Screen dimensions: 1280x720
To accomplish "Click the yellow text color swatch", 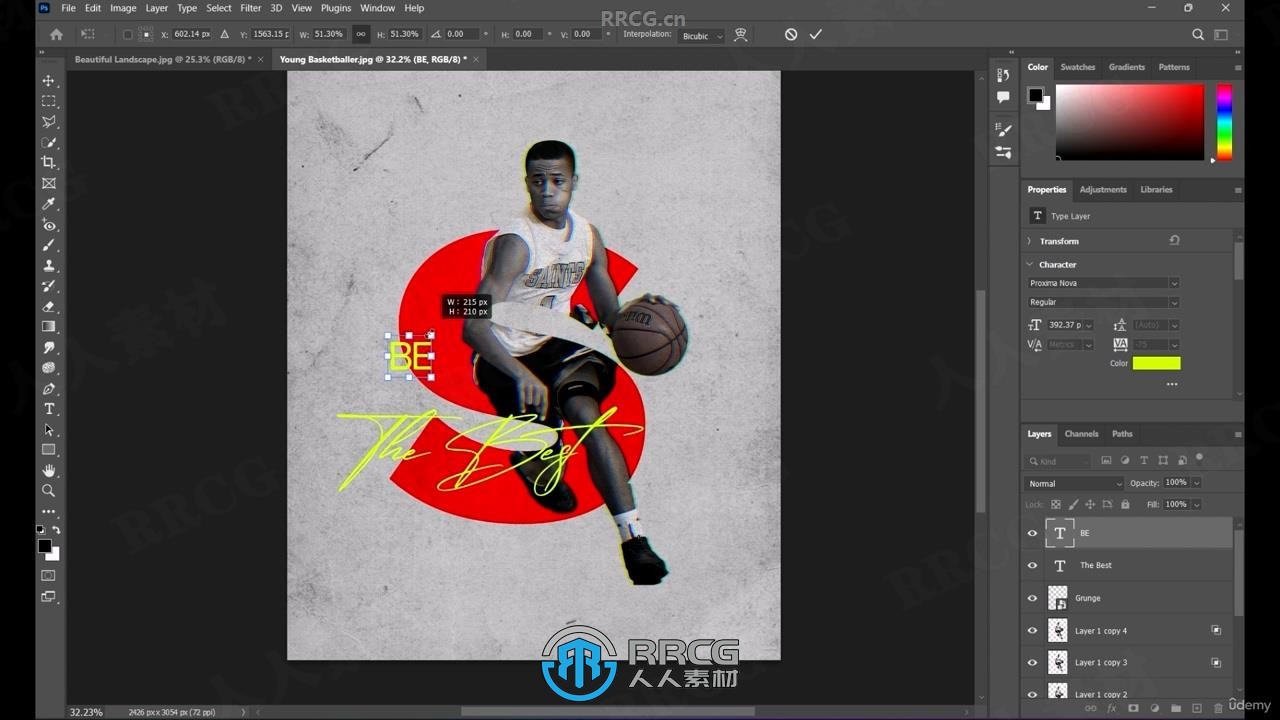I will (1156, 363).
